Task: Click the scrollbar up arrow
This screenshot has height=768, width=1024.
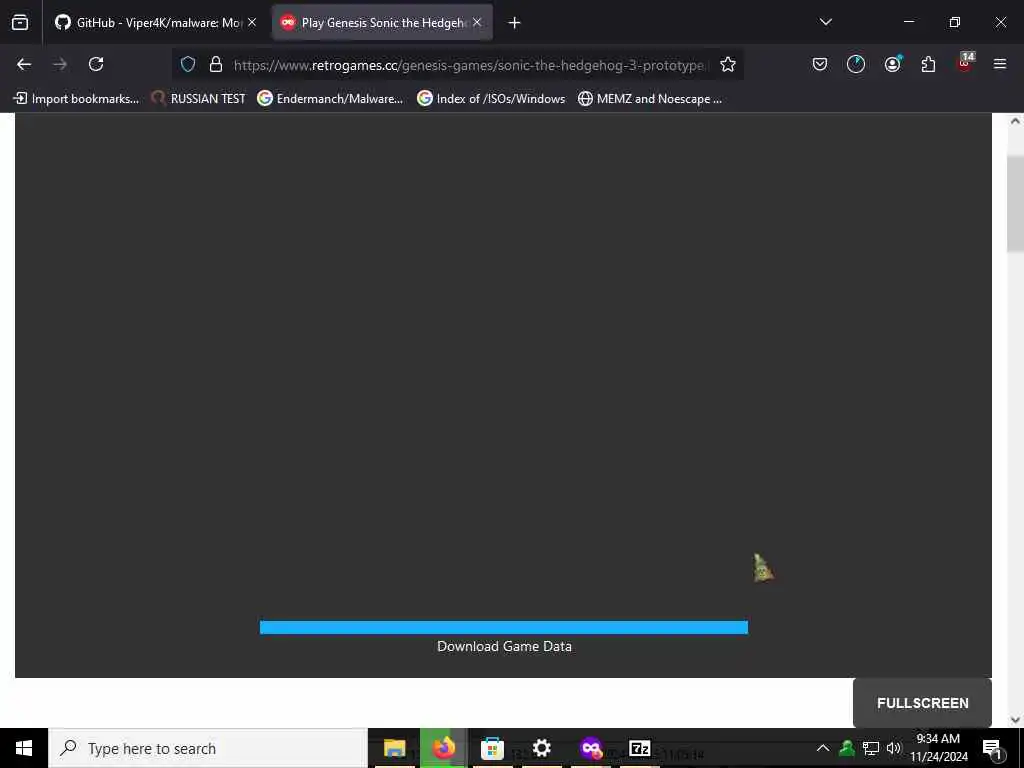Action: (1015, 121)
